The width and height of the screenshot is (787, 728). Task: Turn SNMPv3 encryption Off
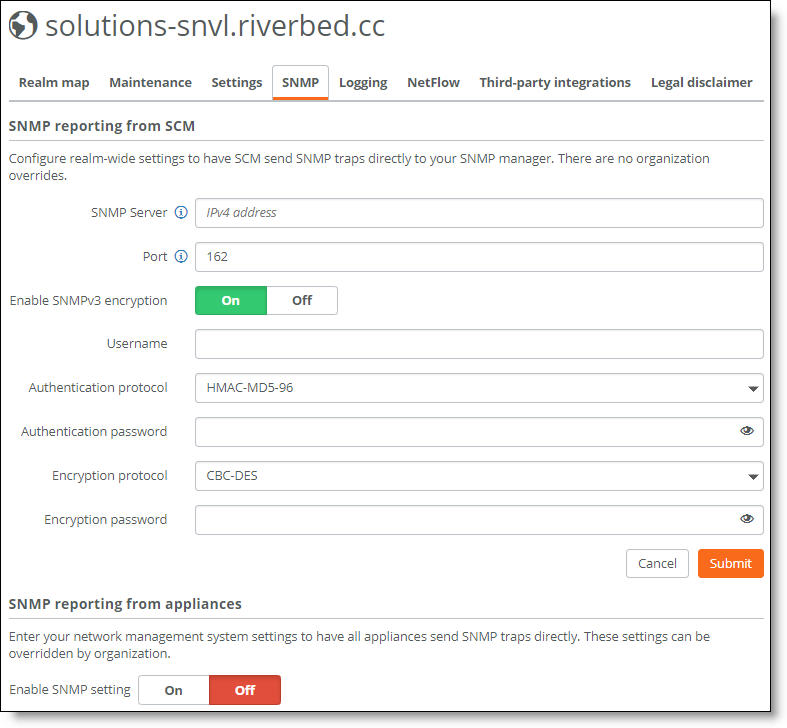(302, 300)
